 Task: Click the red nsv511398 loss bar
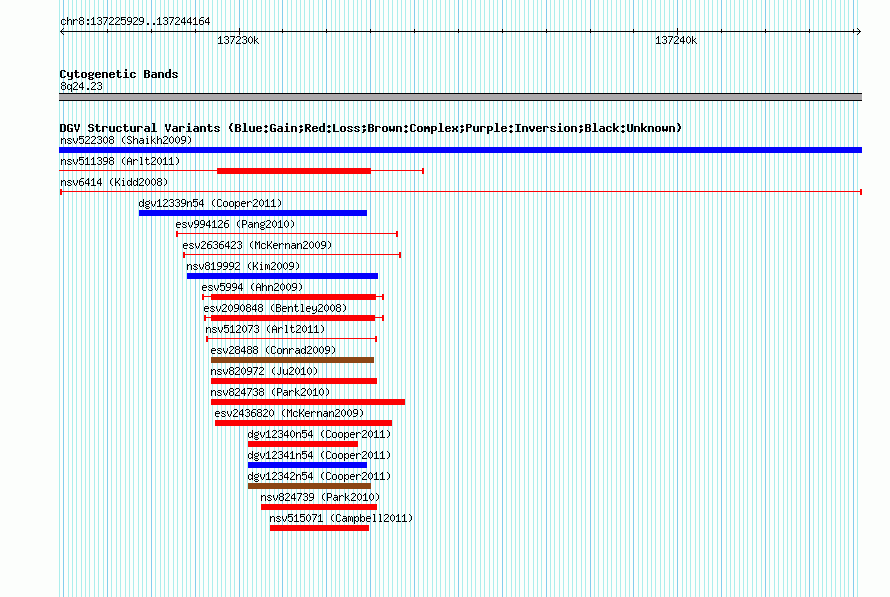[x=294, y=171]
